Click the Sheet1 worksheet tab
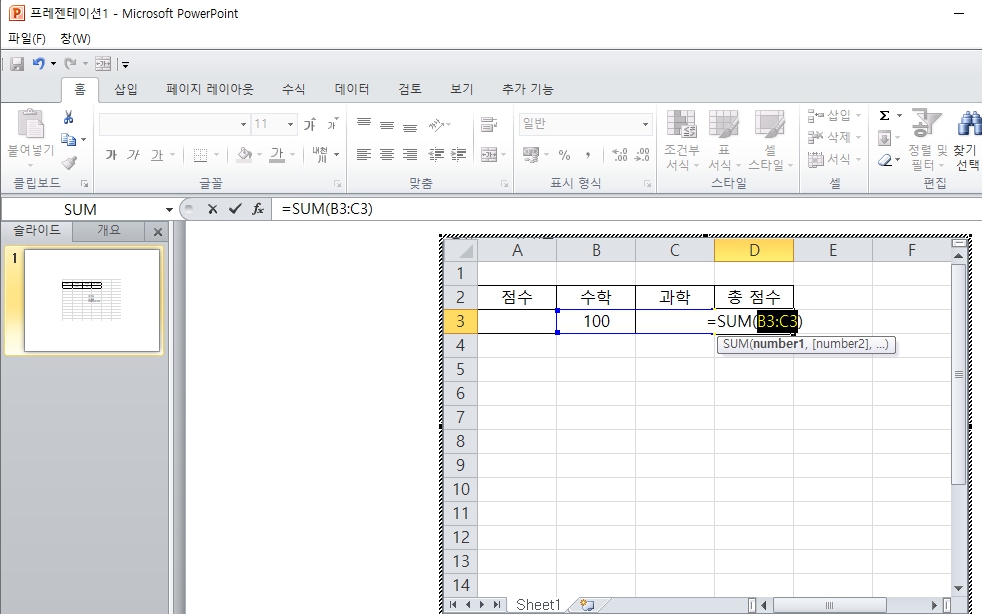Viewport: 982px width, 614px height. click(538, 605)
